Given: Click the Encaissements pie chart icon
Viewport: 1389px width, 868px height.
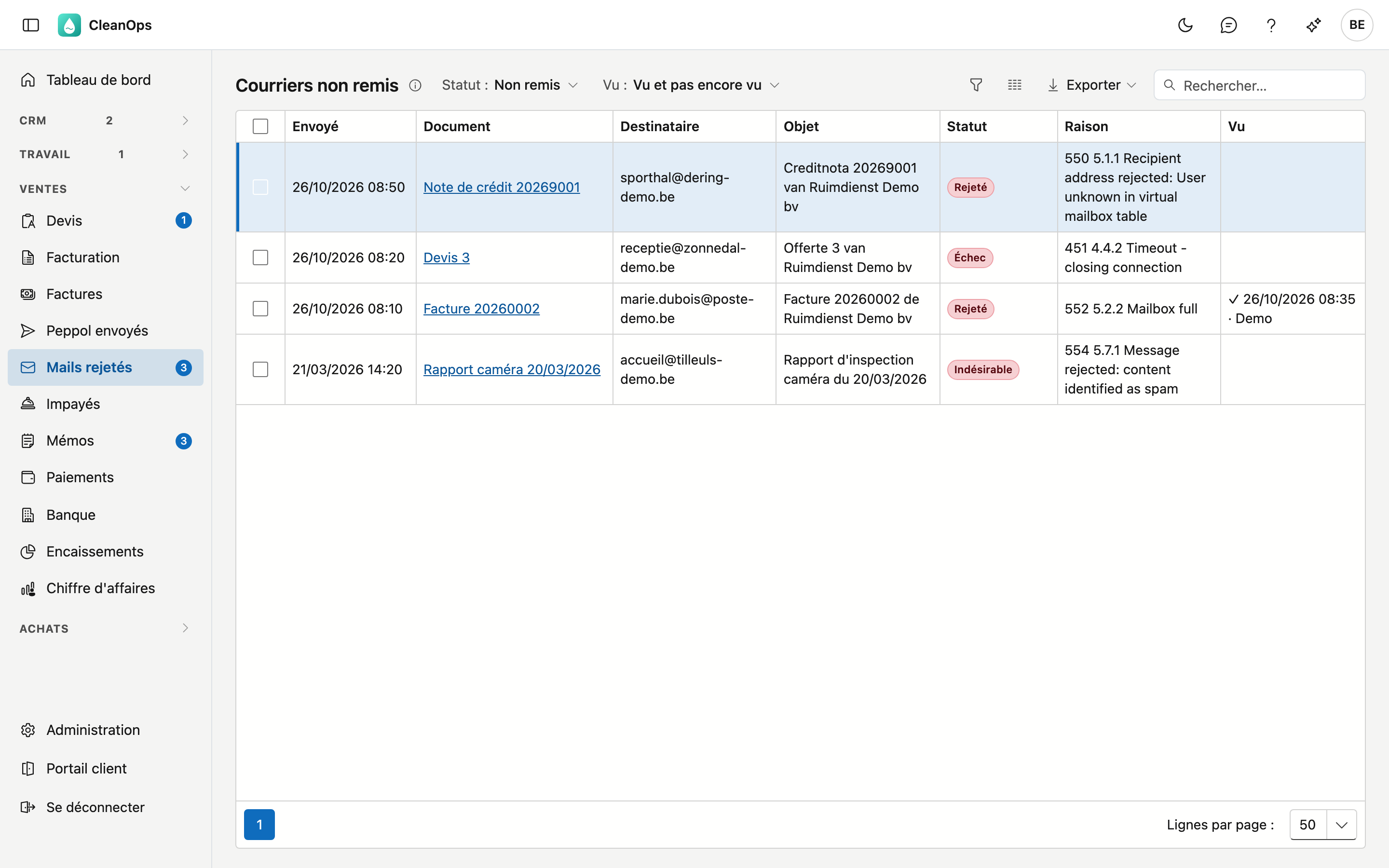Looking at the screenshot, I should point(28,551).
